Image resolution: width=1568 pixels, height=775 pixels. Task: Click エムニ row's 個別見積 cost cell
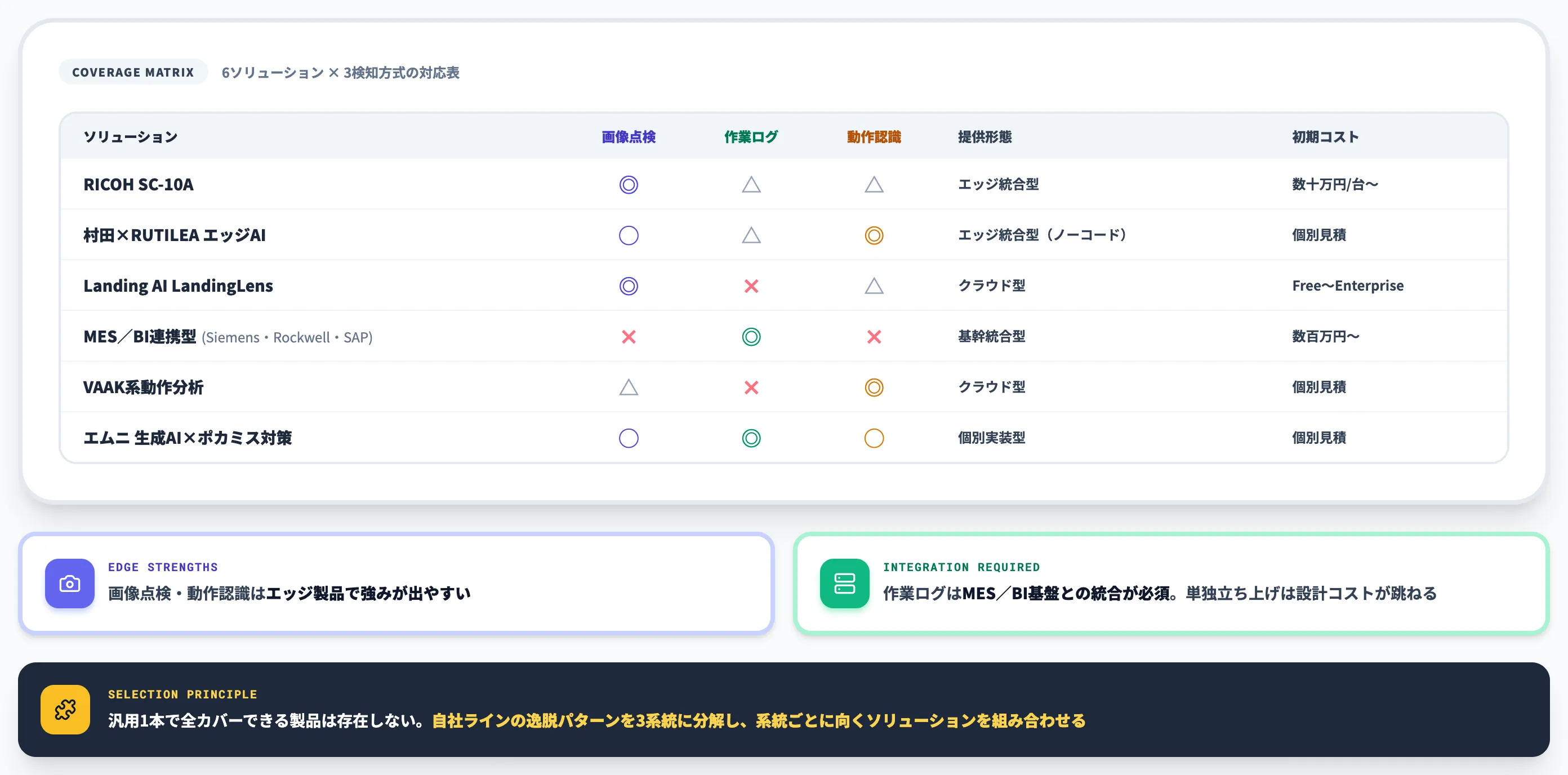1319,437
